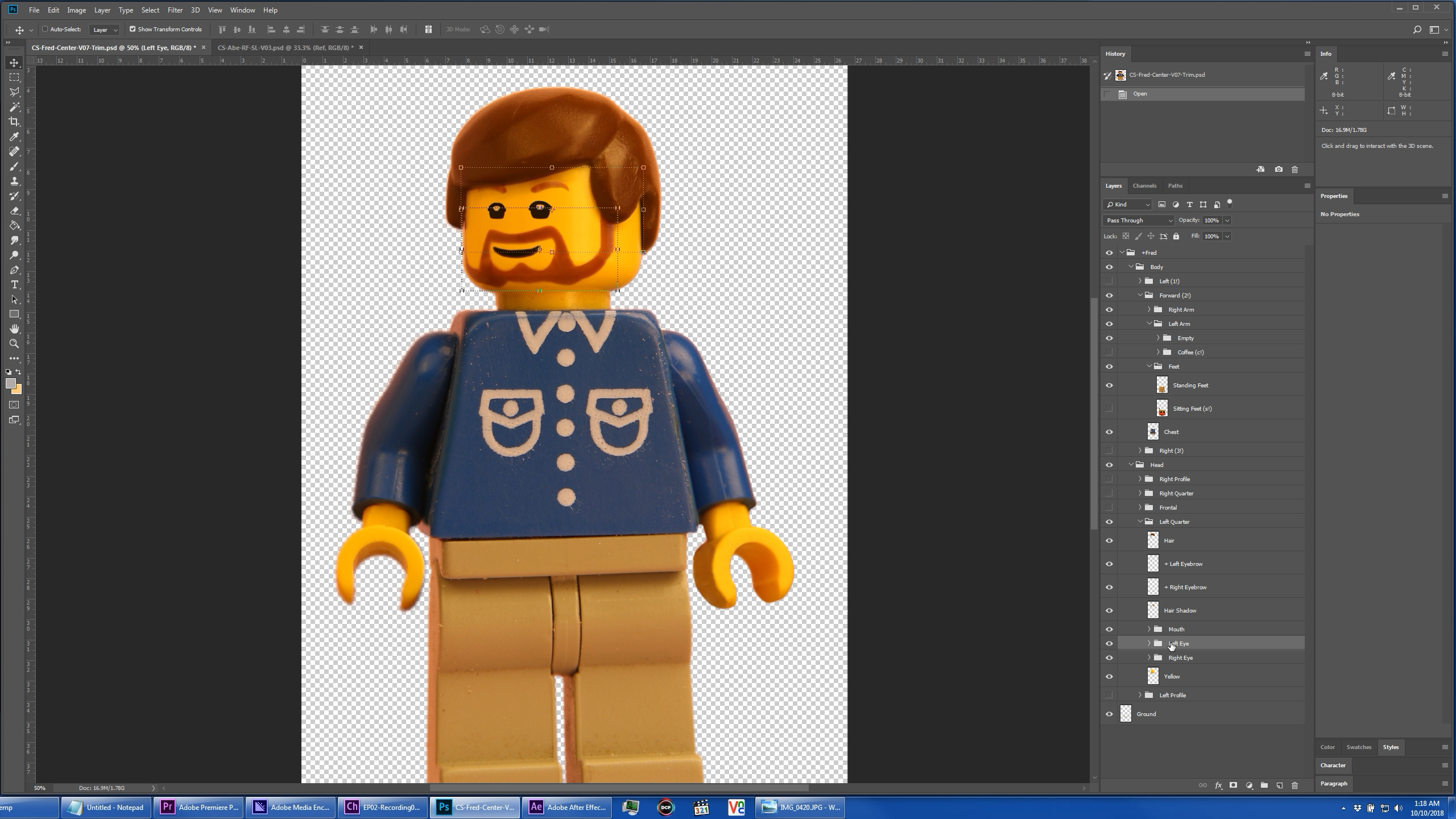Select the Magic Wand tool
This screenshot has width=1456, height=819.
tap(14, 107)
